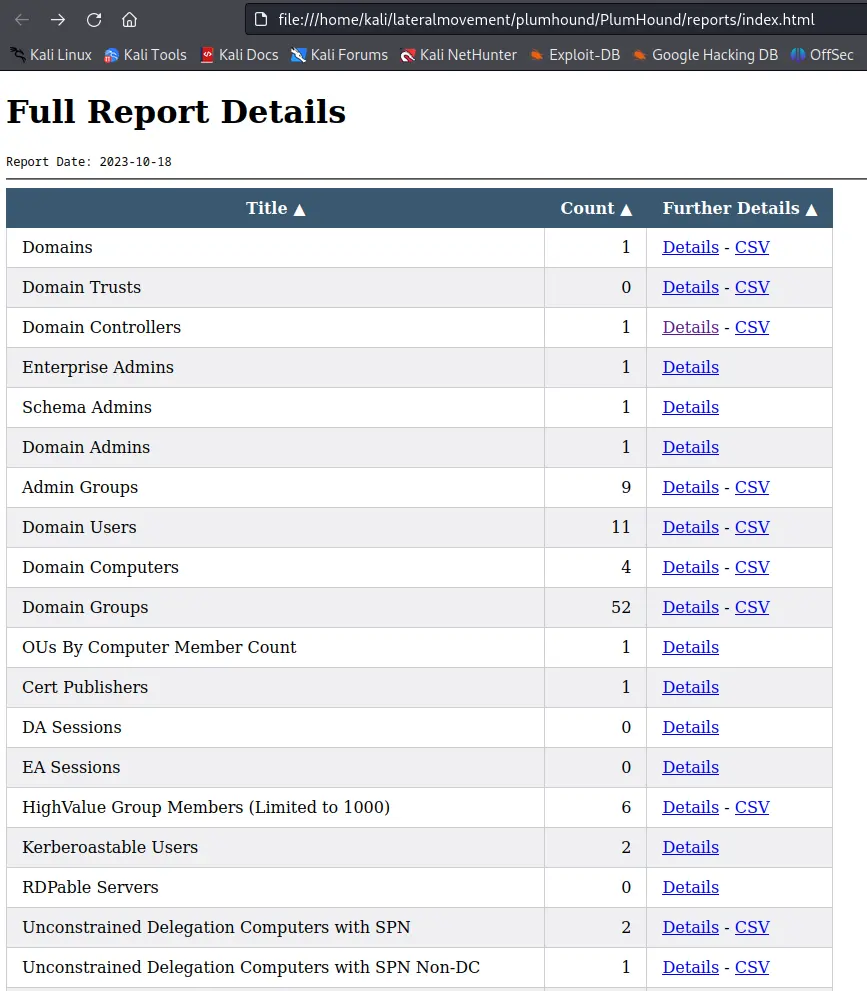867x991 pixels.
Task: Download CSV for Domain Groups
Action: coord(752,607)
